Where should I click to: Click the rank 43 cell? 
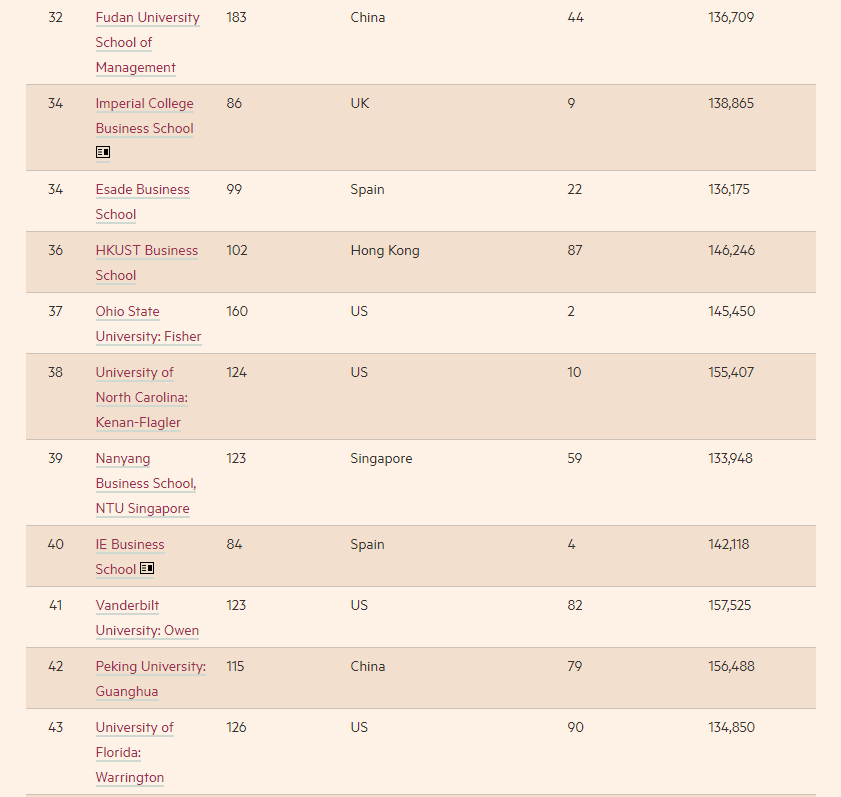[x=55, y=727]
